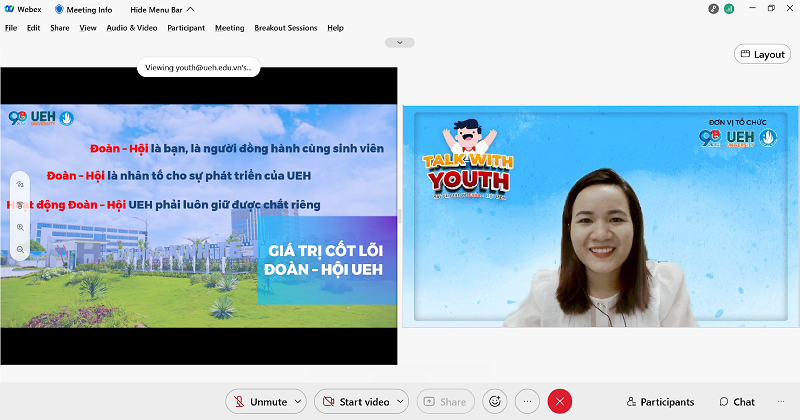Click the camera-off icon on Start video
Image resolution: width=800 pixels, height=420 pixels.
point(329,402)
